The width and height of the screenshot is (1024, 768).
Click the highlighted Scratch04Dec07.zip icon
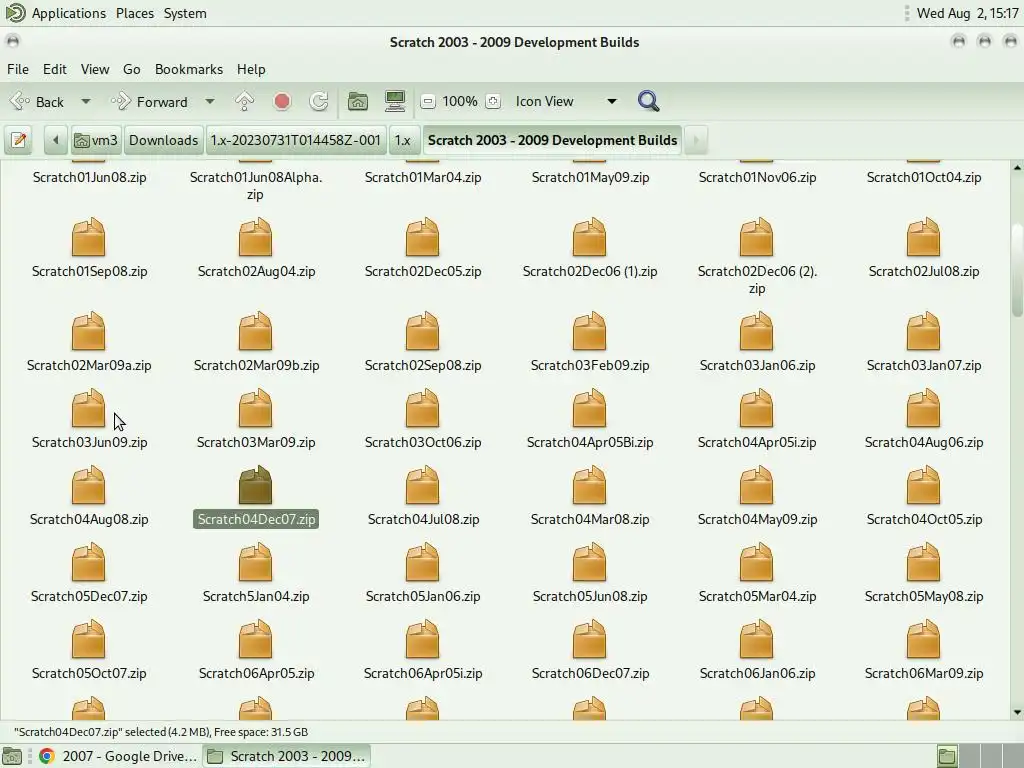[255, 485]
